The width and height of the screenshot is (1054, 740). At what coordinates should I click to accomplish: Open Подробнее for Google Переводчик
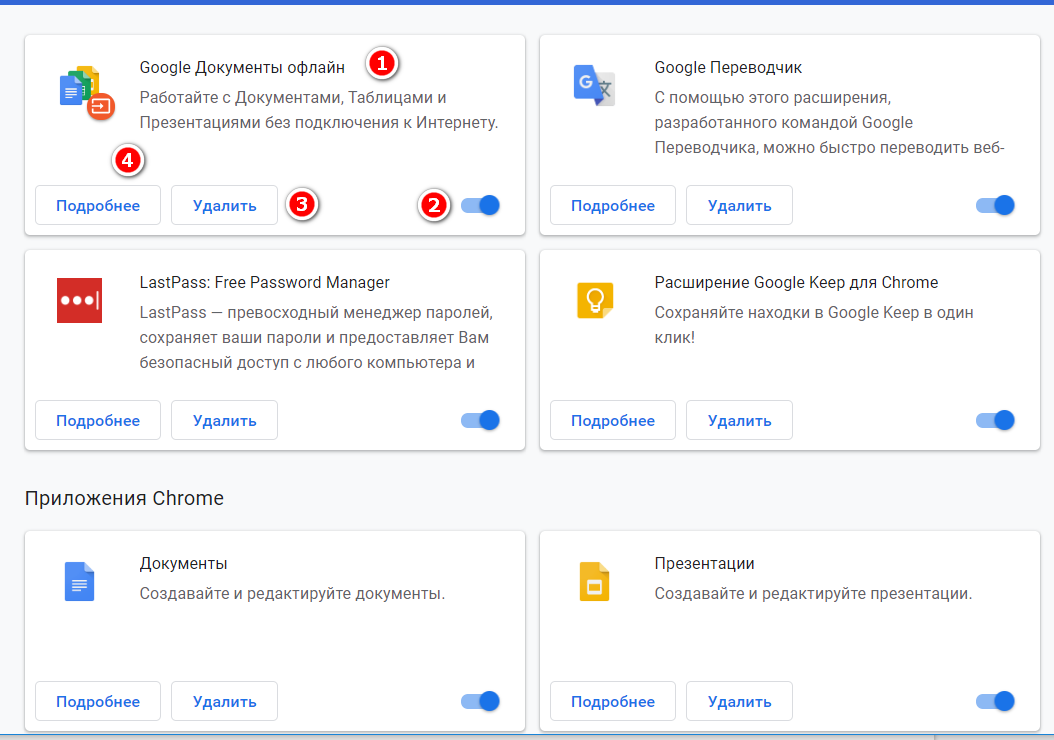tap(613, 205)
